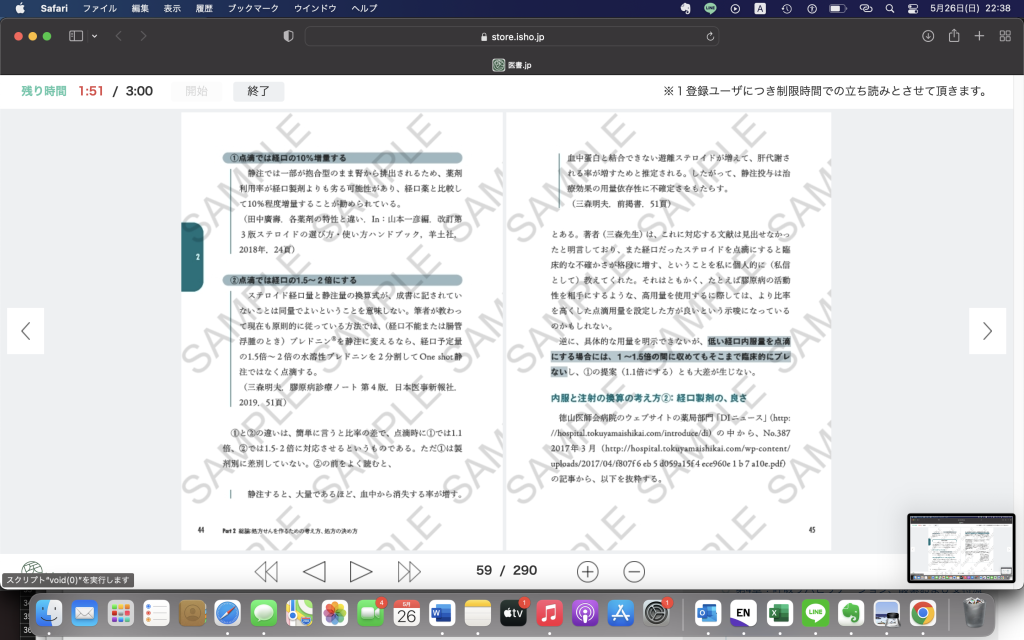Open the screenshot thumbnail preview
Screen dimensions: 1024x640
pyautogui.click(x=960, y=548)
